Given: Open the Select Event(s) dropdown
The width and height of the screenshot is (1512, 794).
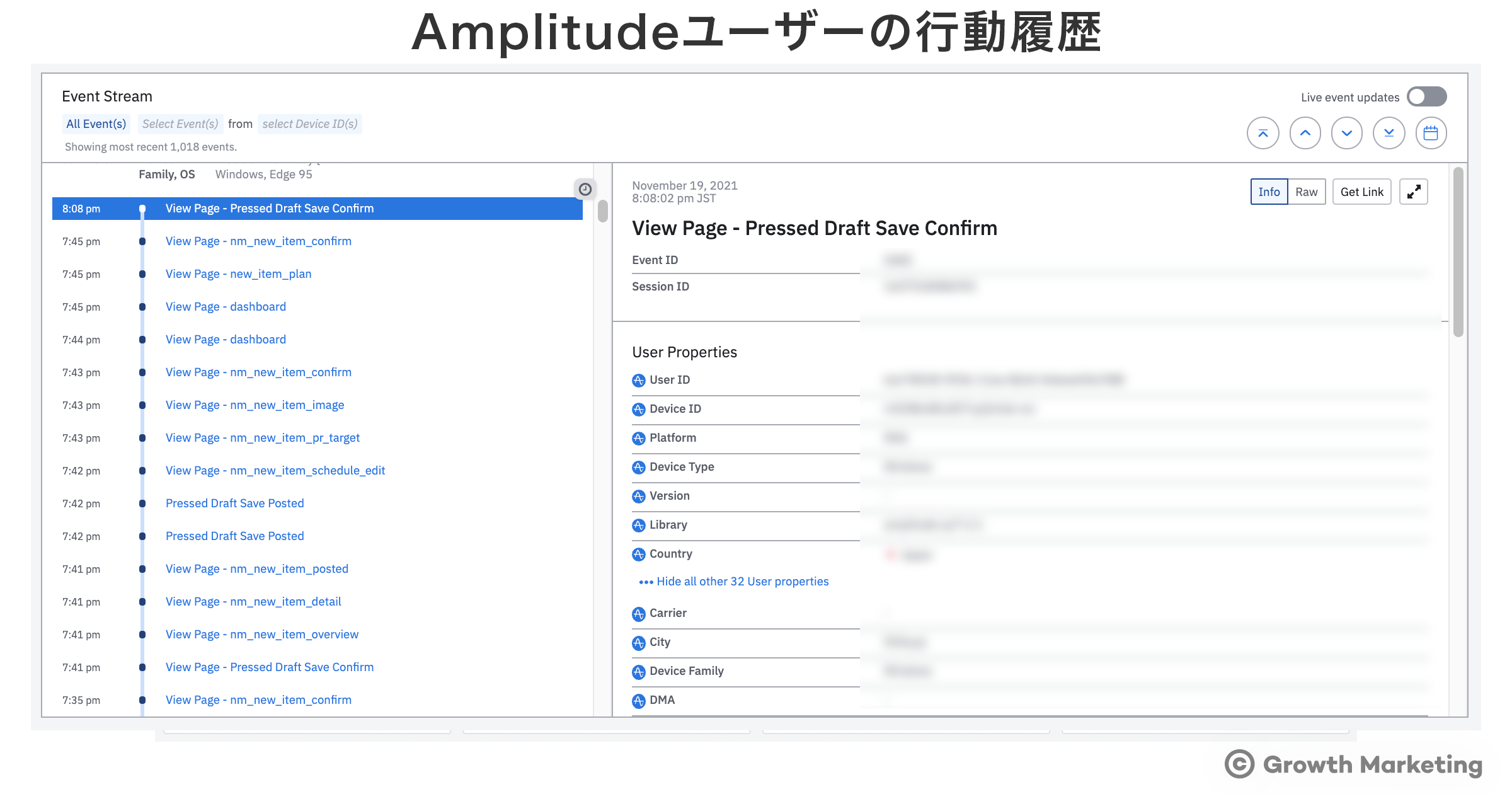Looking at the screenshot, I should (x=180, y=124).
